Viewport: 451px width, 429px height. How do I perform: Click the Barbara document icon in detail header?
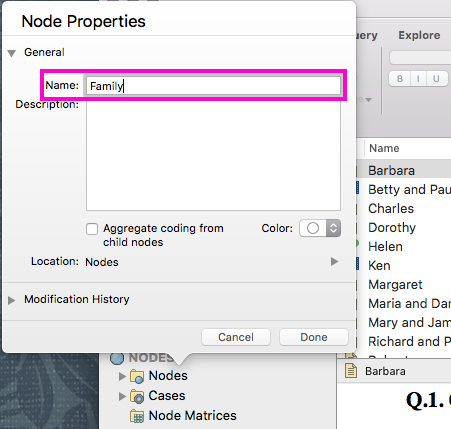click(351, 371)
